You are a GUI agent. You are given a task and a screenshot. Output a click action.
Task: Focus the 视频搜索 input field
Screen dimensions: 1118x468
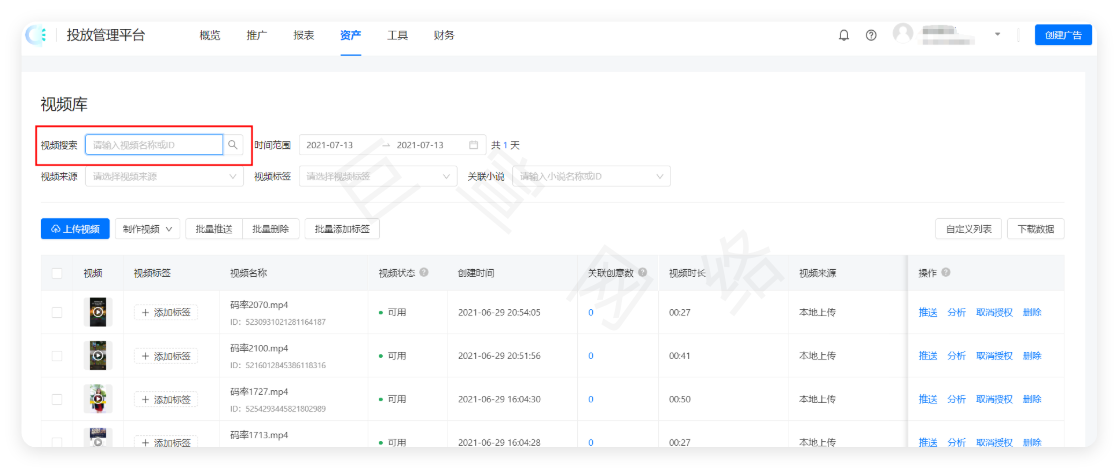tap(154, 145)
